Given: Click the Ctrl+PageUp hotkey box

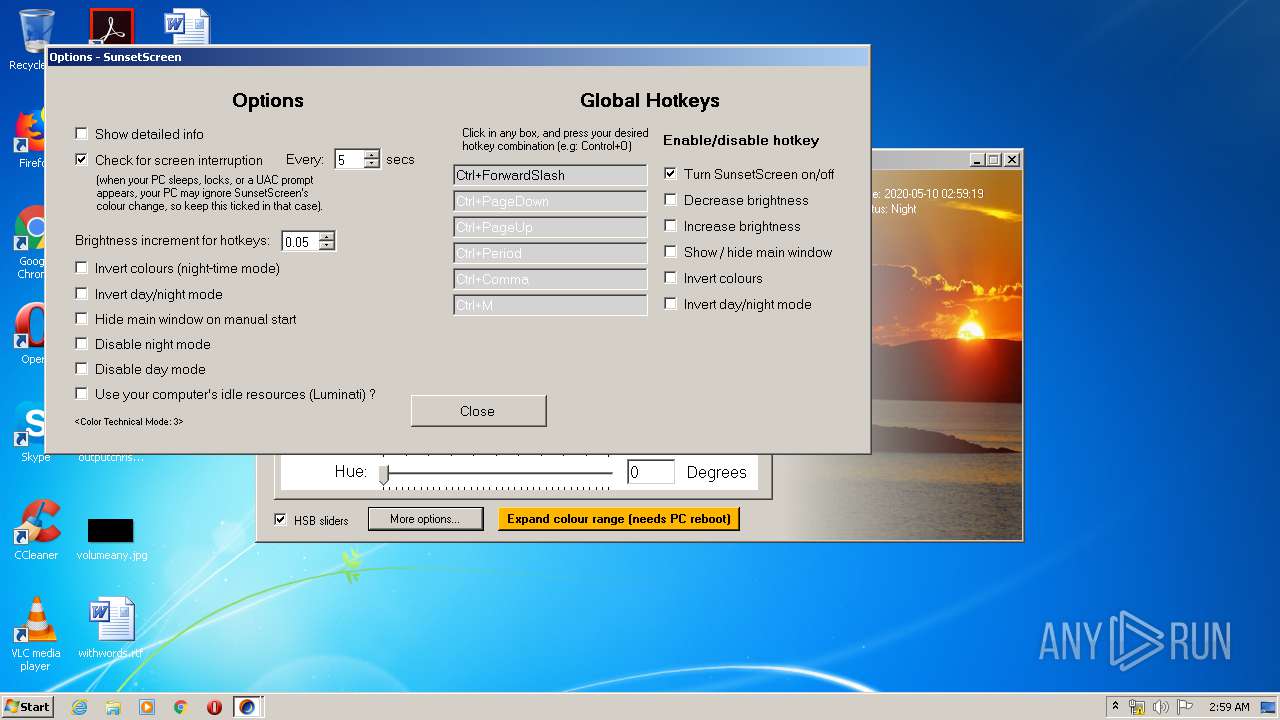Looking at the screenshot, I should pos(550,227).
